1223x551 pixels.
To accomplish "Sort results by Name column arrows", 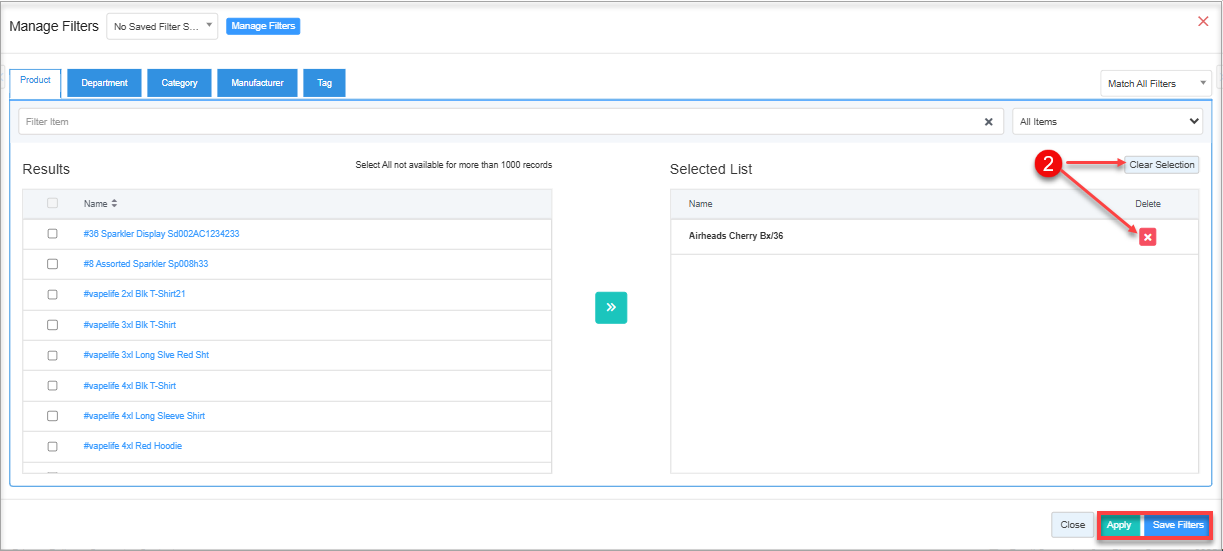I will pyautogui.click(x=114, y=204).
